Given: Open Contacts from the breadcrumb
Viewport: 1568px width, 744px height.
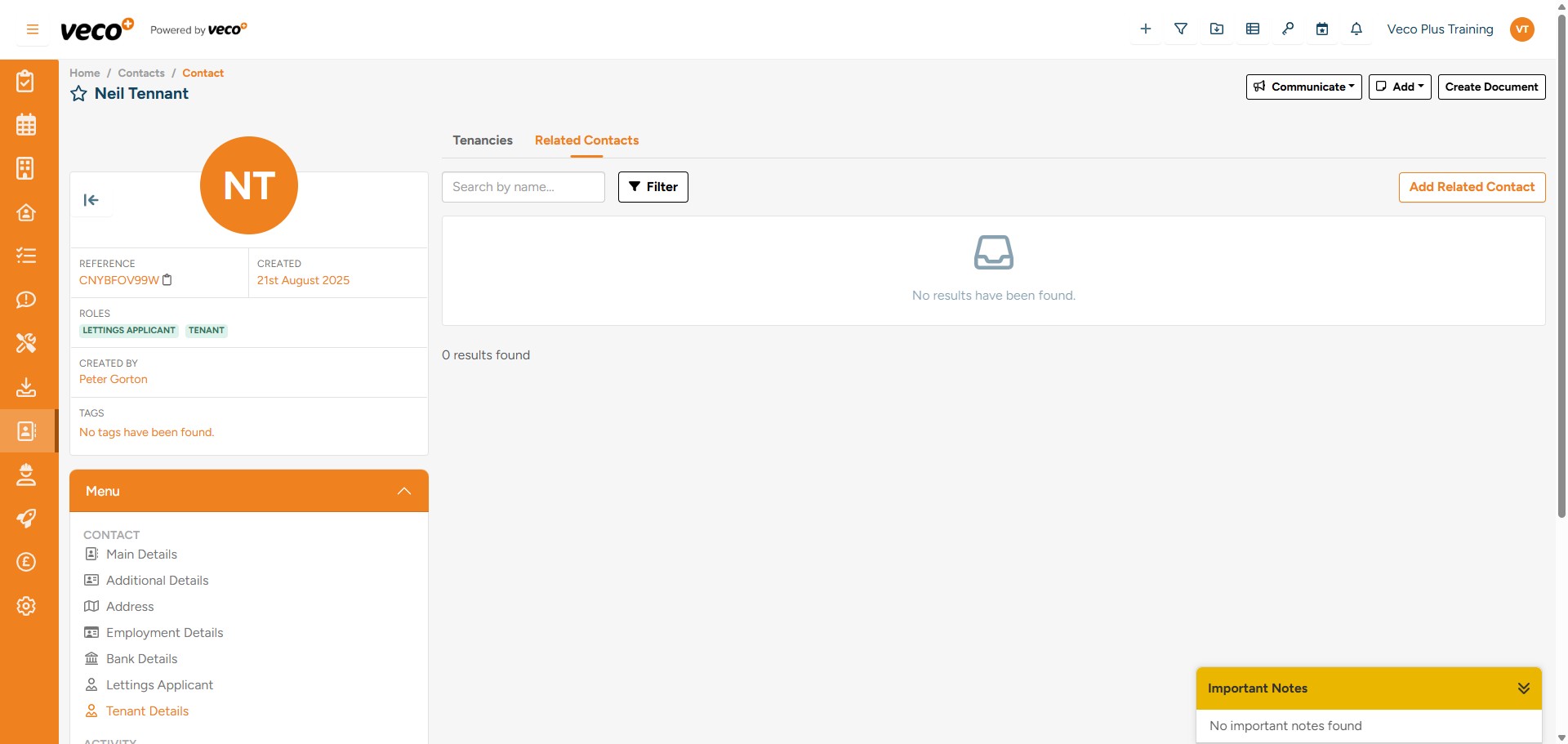Looking at the screenshot, I should (x=140, y=73).
